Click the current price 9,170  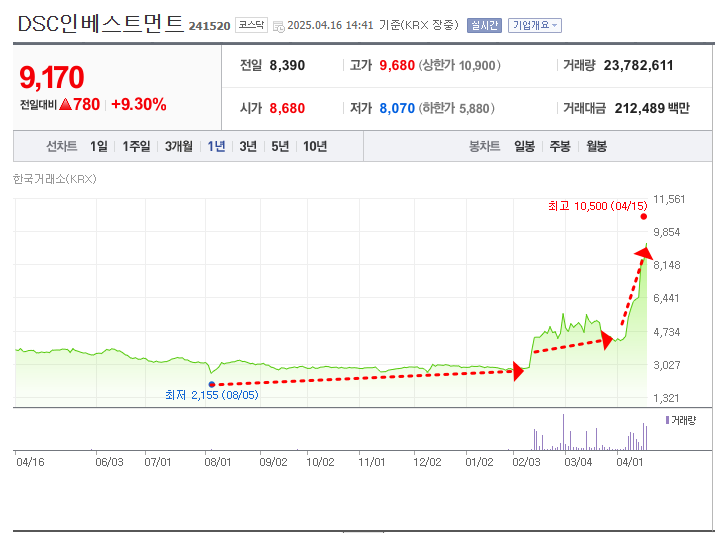click(52, 77)
